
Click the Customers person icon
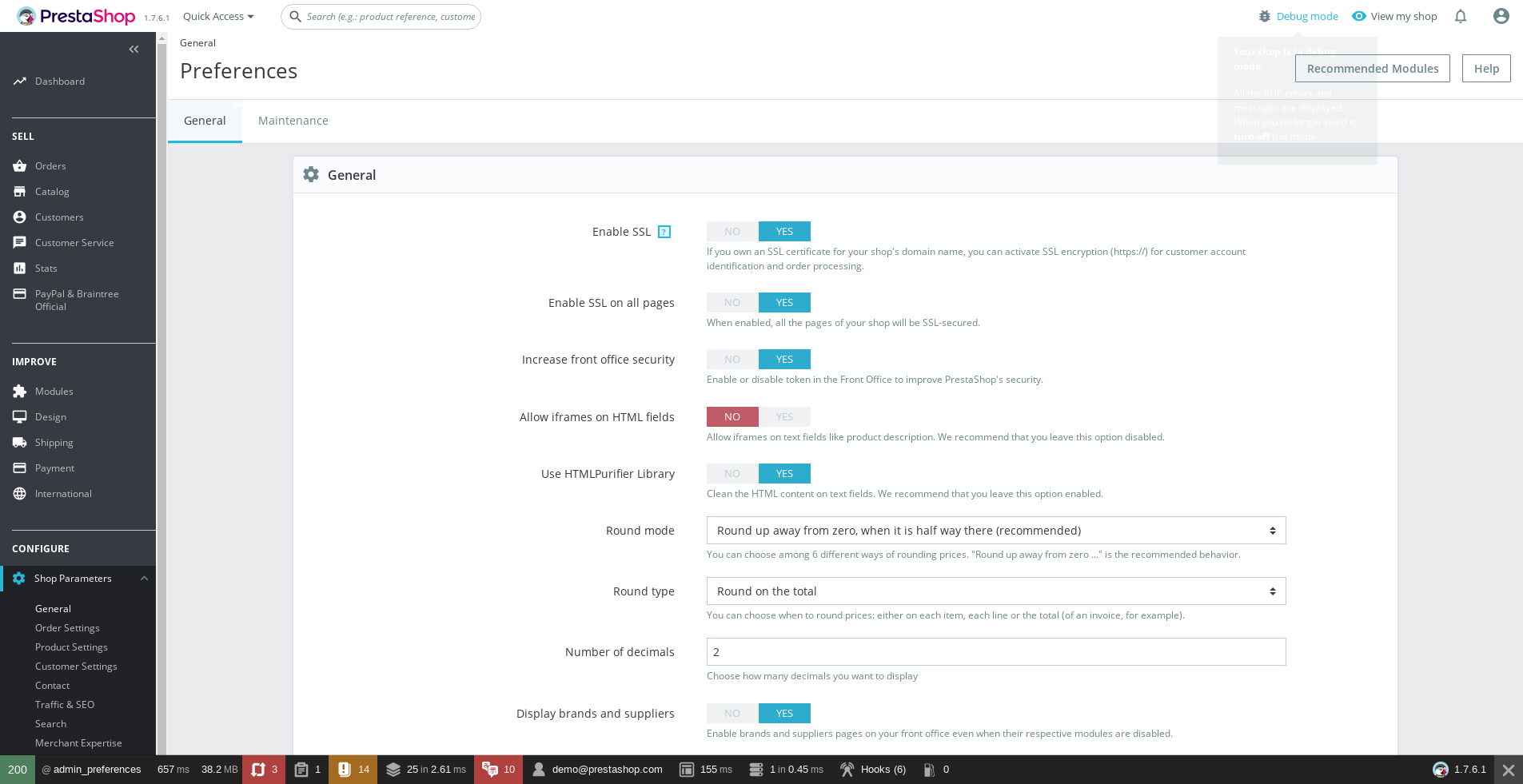click(20, 217)
